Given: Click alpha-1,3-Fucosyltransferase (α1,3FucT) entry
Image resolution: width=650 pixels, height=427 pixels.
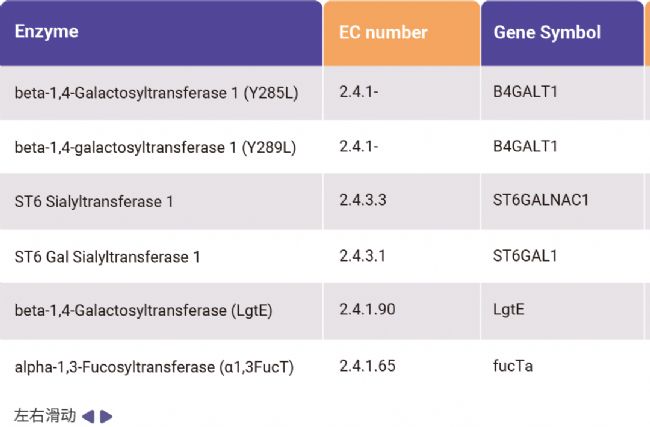Looking at the screenshot, I should 154,367.
